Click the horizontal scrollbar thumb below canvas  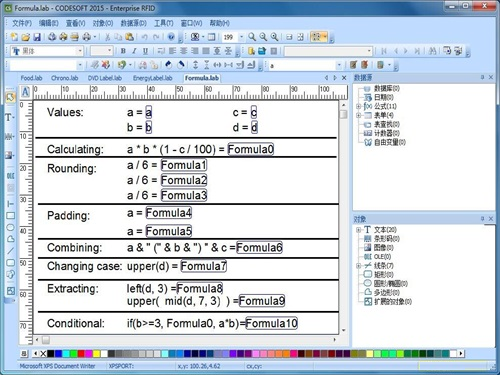46,340
